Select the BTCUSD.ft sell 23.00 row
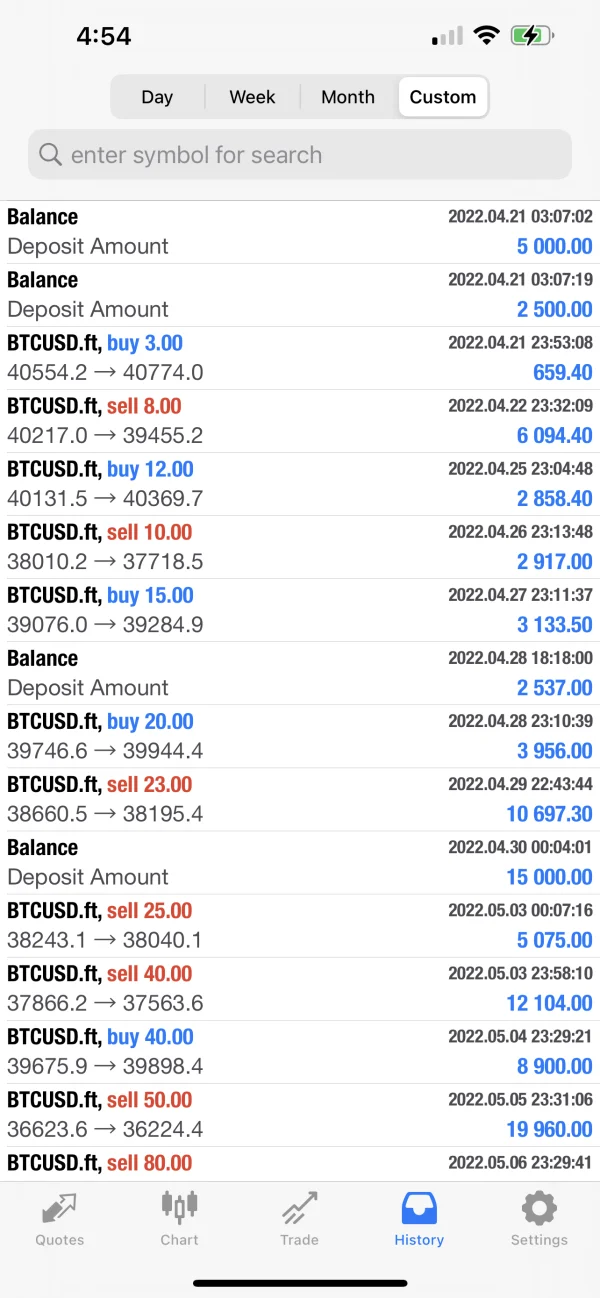The image size is (600, 1298). (300, 799)
